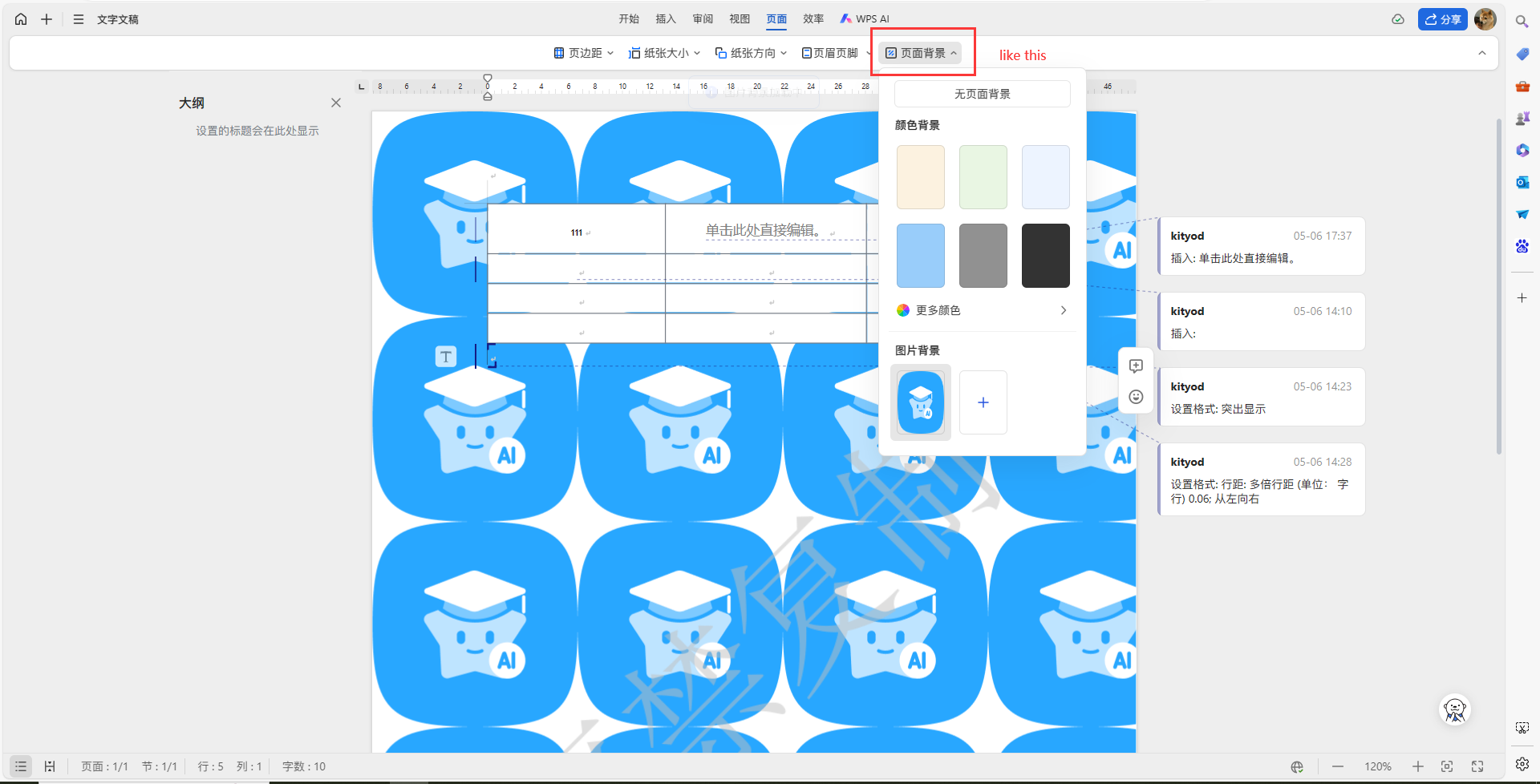Screen dimensions: 1540x784
Task: Open the search icon in right sidebar
Action: 1522,22
